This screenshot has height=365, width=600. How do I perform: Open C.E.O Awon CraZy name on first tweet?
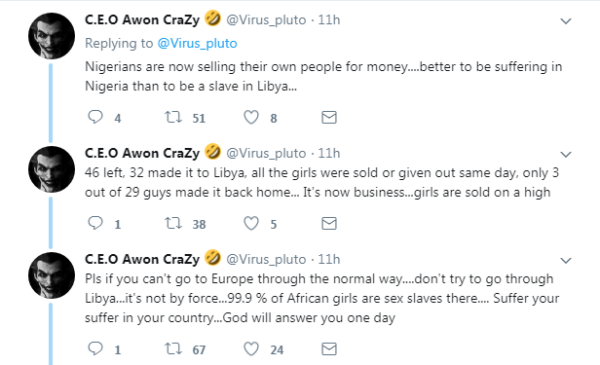pos(142,20)
